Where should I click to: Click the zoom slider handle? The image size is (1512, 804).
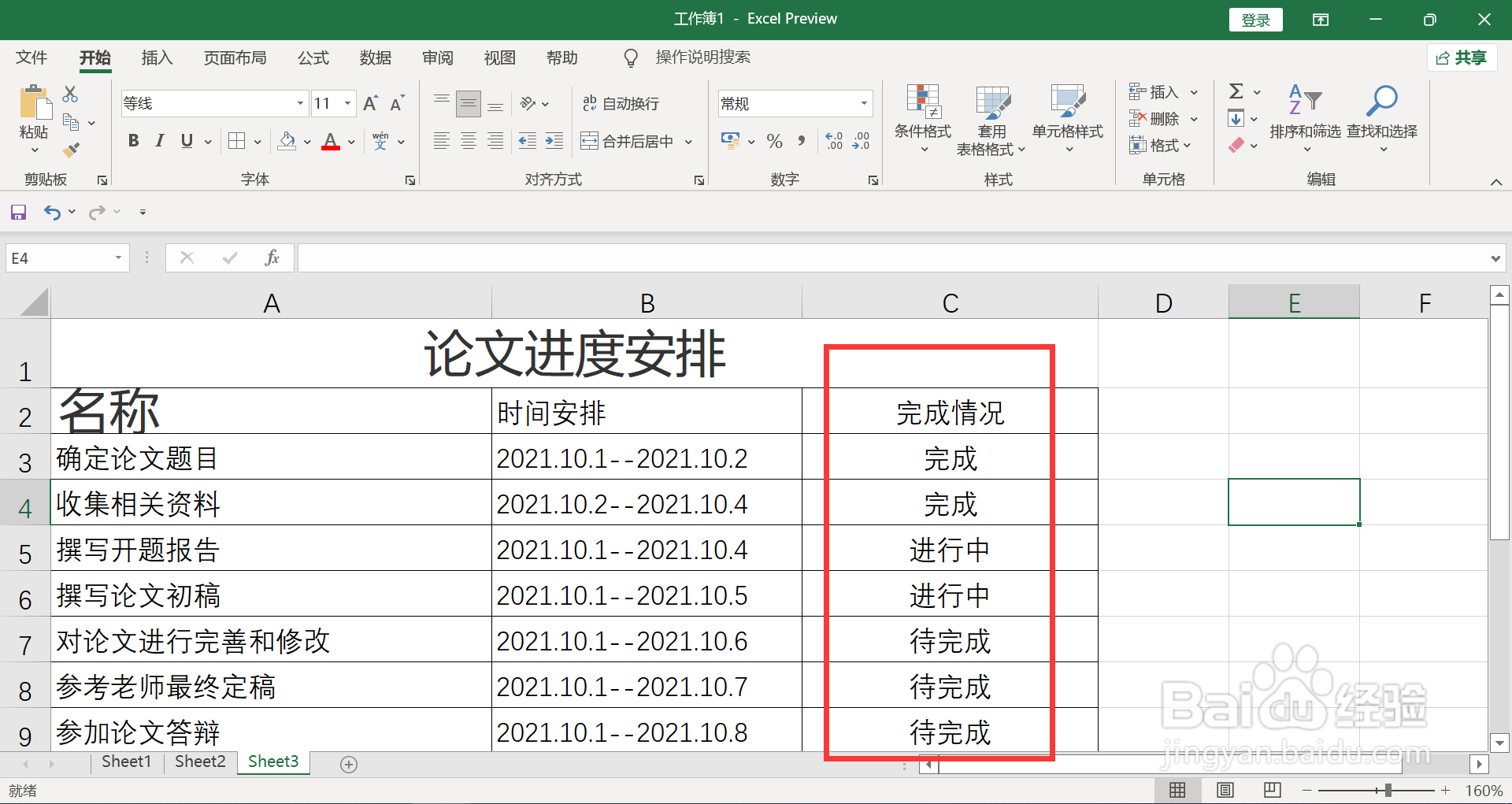point(1388,790)
